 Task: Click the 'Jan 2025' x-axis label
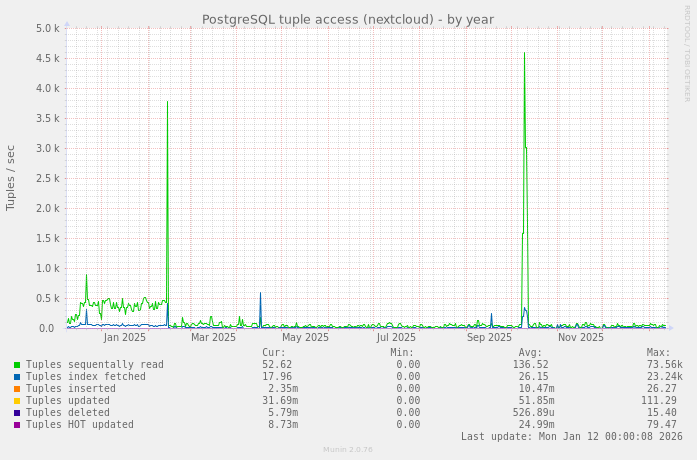[x=124, y=337]
